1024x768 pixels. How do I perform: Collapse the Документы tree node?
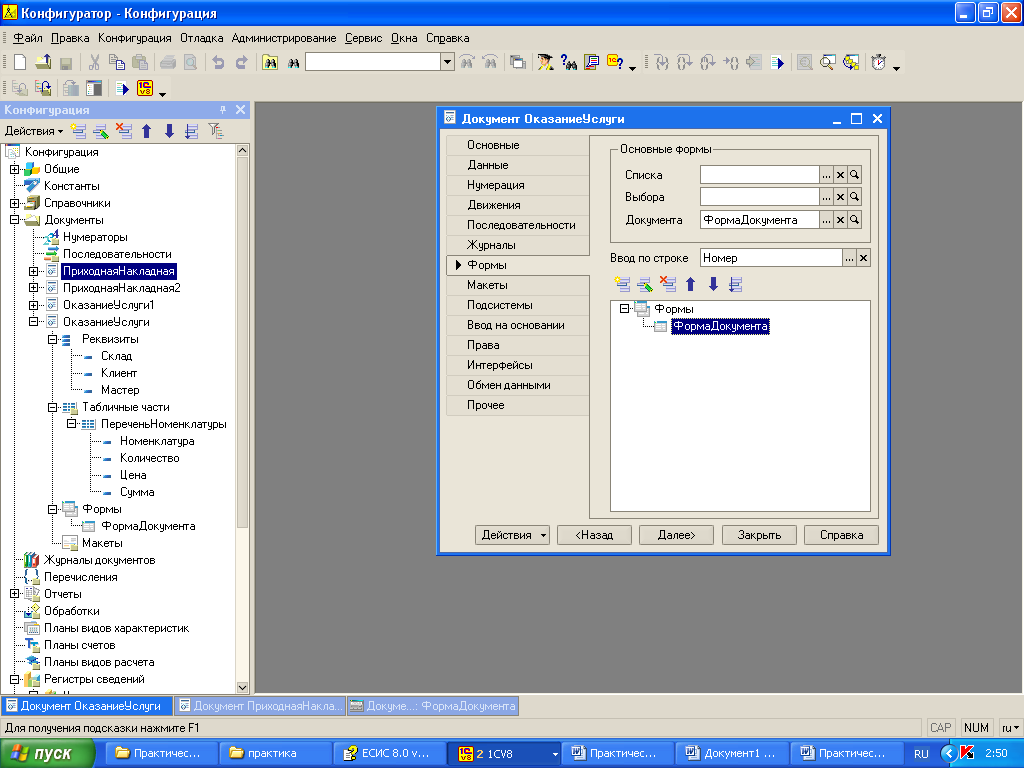point(14,220)
